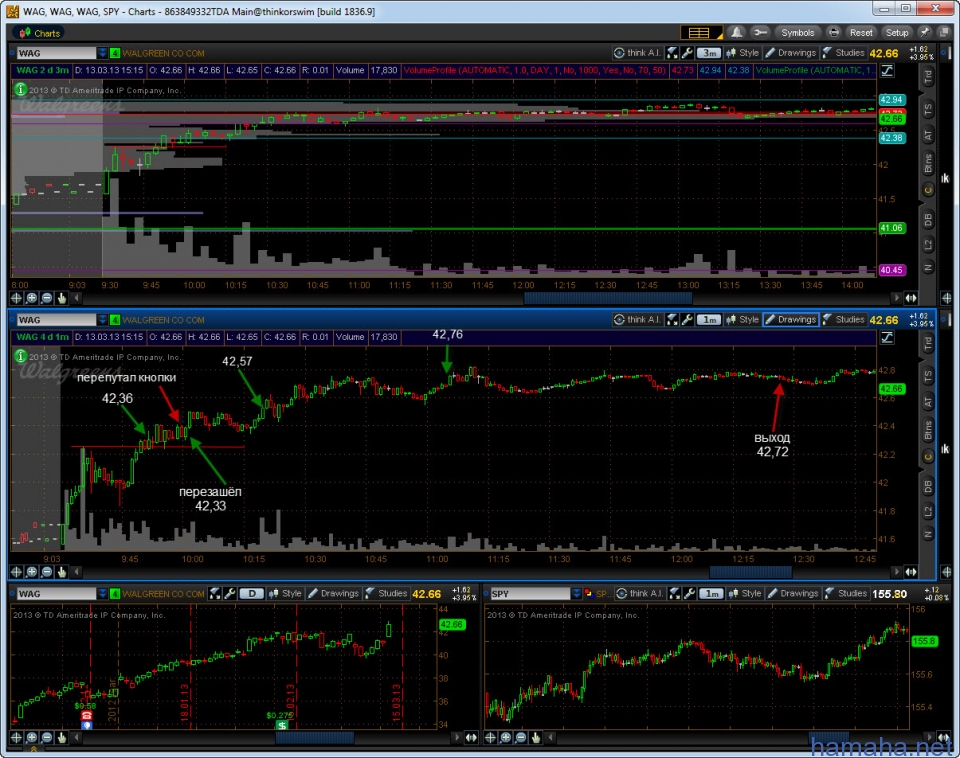The height and width of the screenshot is (758, 960).
Task: Open the D timeframe selector on daily chart
Action: click(x=252, y=593)
